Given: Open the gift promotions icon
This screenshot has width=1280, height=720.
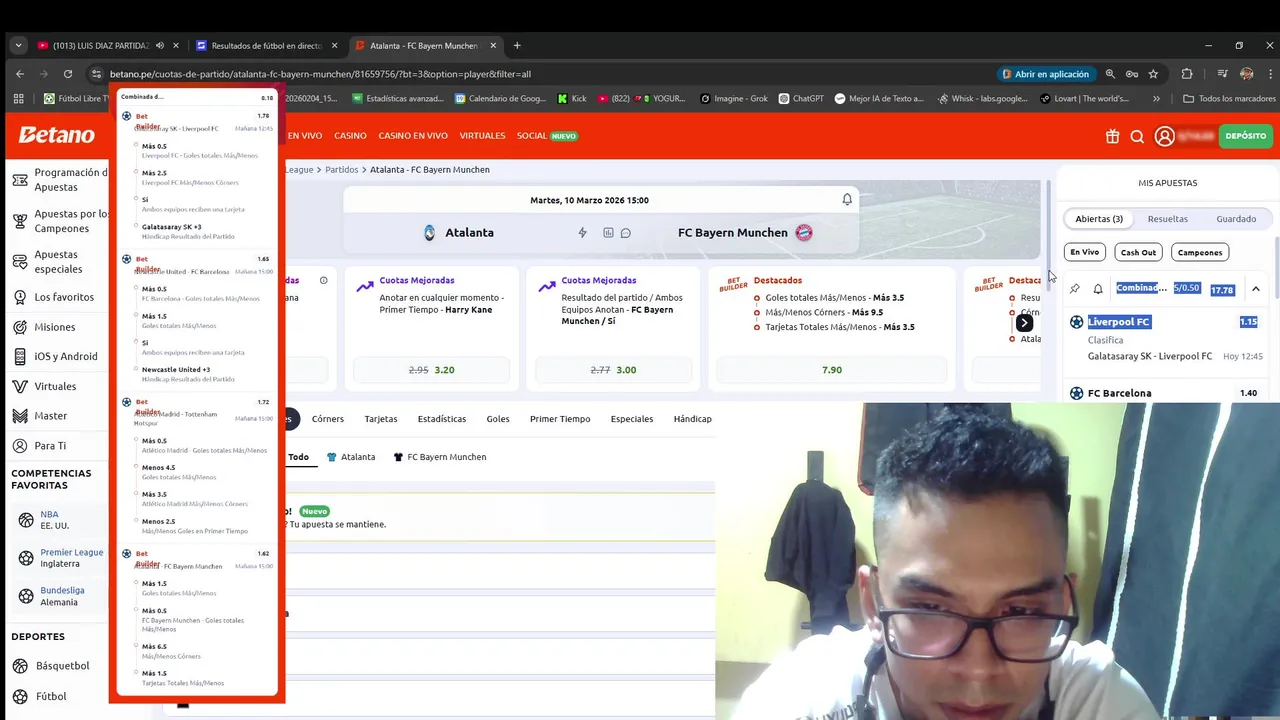Looking at the screenshot, I should pos(1112,136).
